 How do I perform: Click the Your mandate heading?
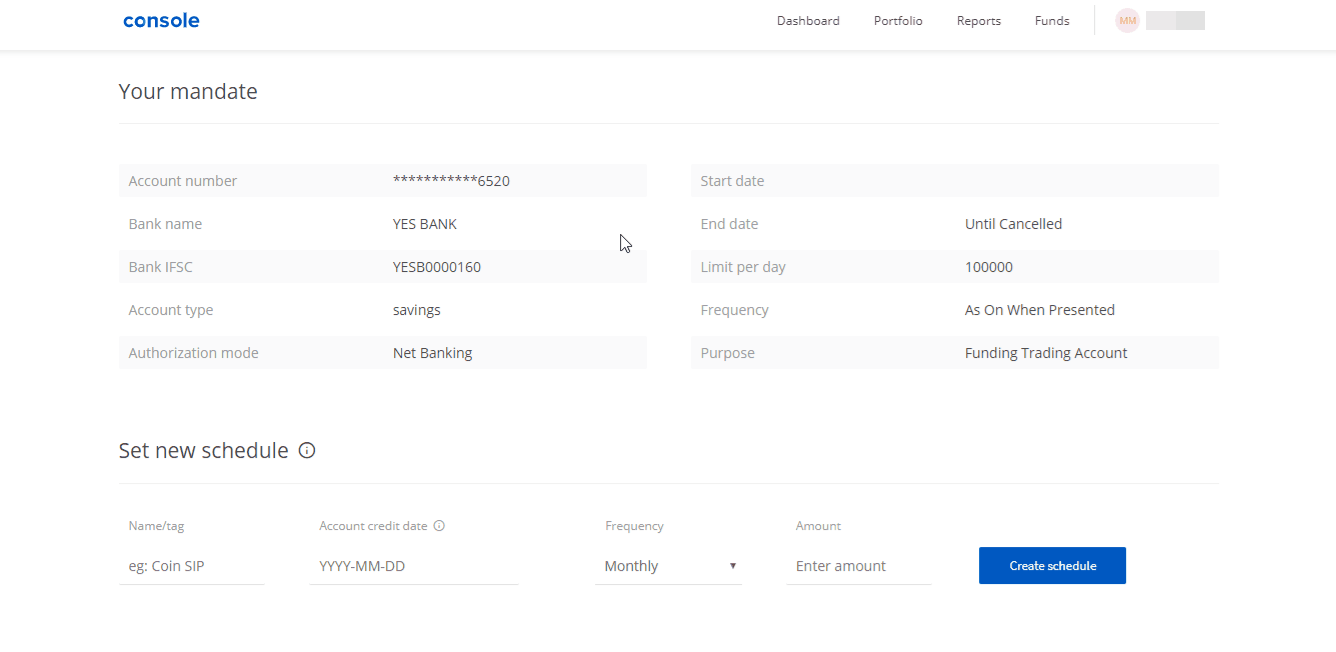188,91
